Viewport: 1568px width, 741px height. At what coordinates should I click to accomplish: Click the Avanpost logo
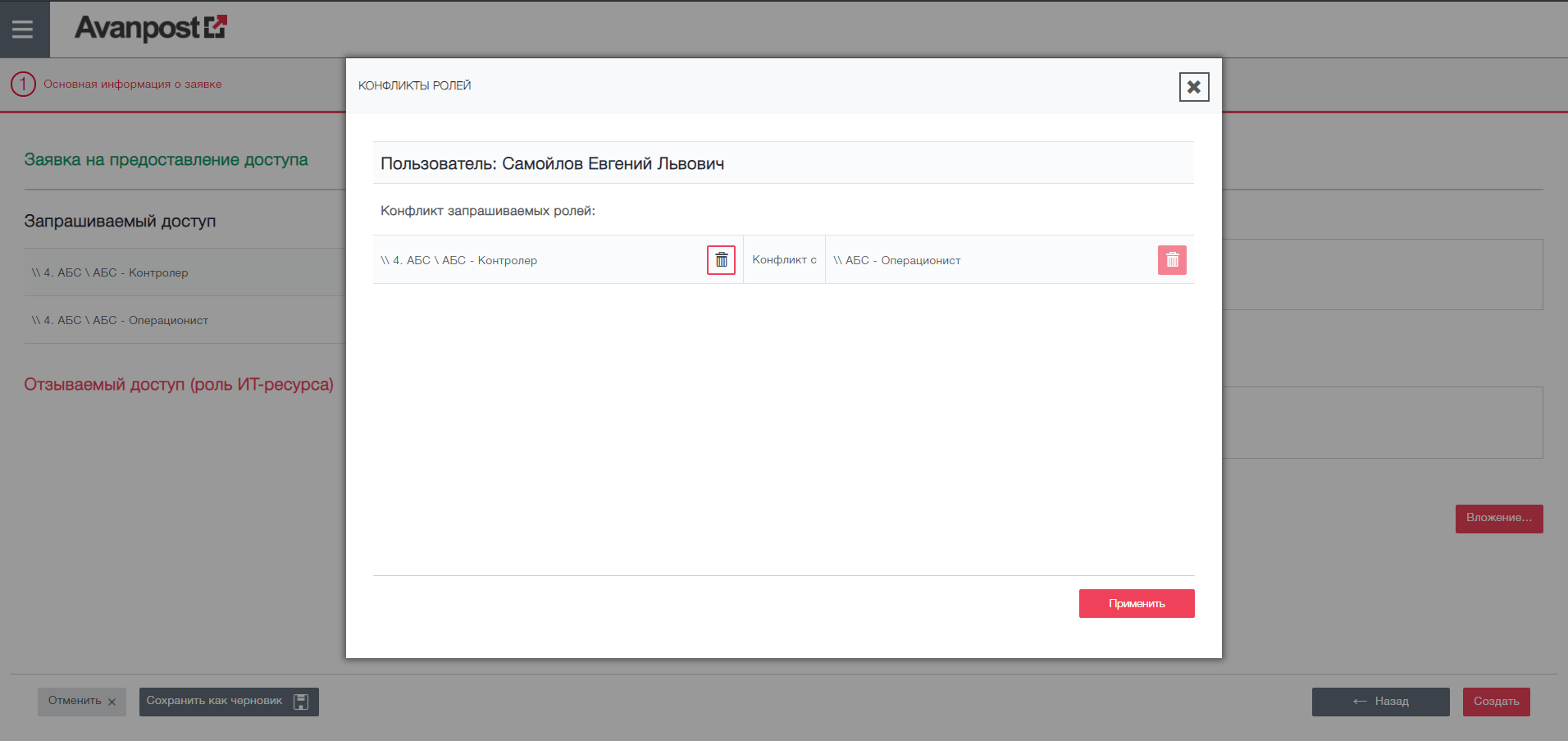pyautogui.click(x=151, y=28)
